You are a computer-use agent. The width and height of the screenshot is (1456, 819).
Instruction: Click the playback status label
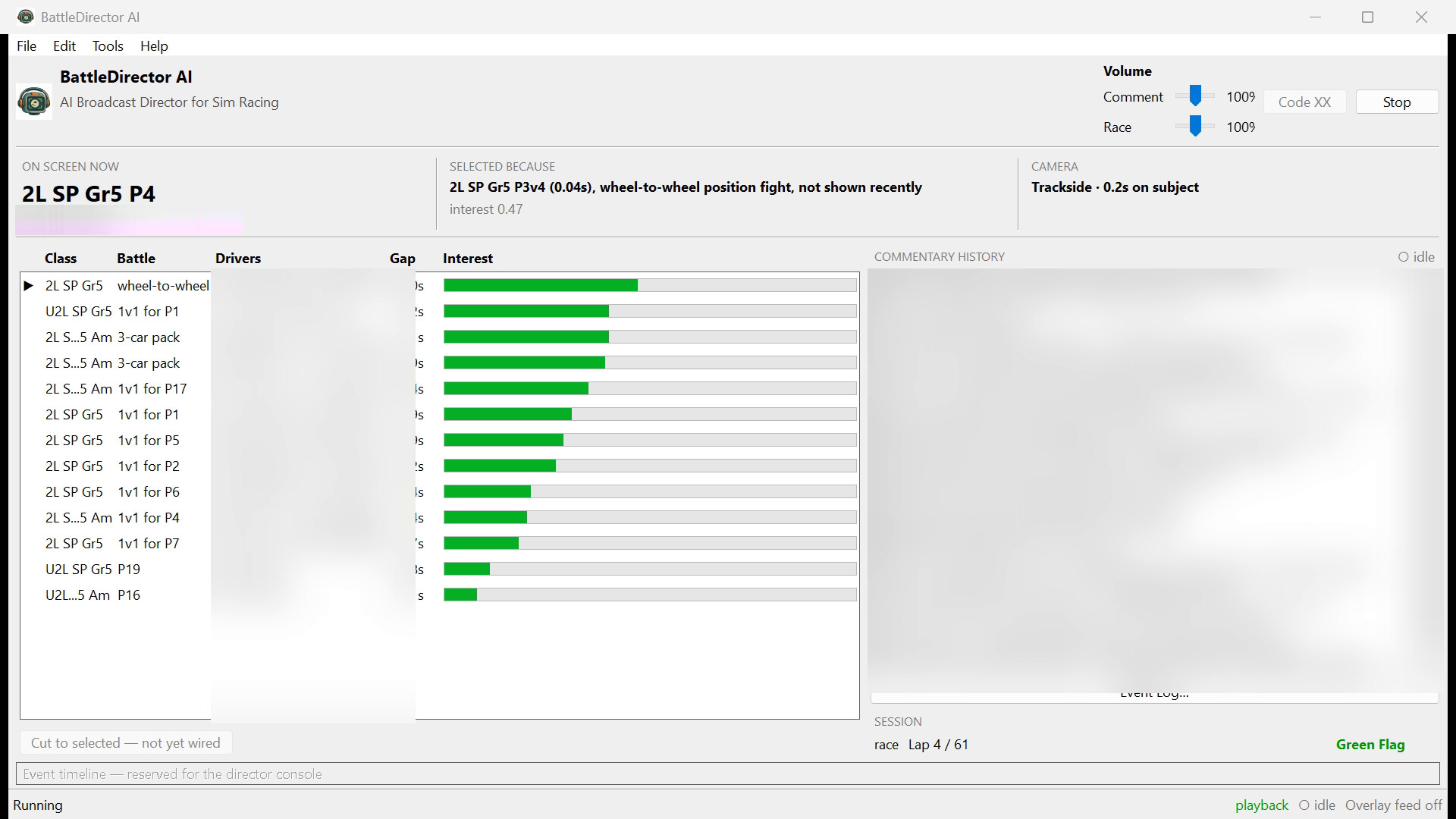point(1262,805)
